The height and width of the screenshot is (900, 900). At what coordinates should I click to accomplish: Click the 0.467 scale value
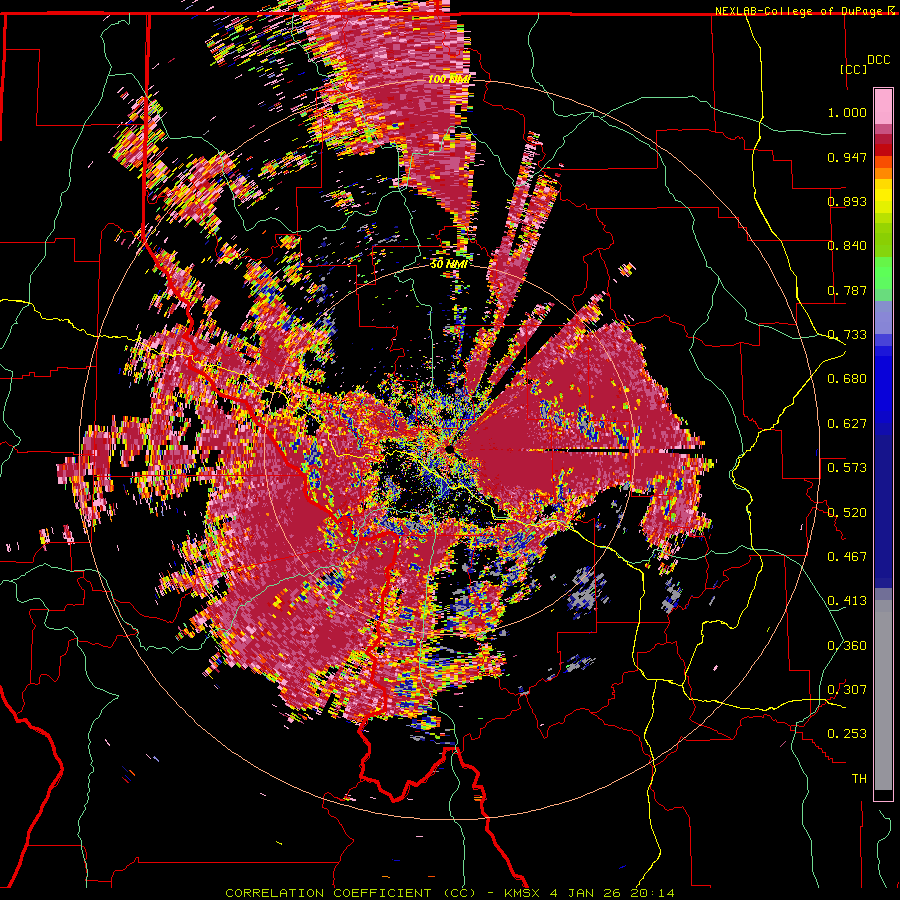pyautogui.click(x=847, y=556)
